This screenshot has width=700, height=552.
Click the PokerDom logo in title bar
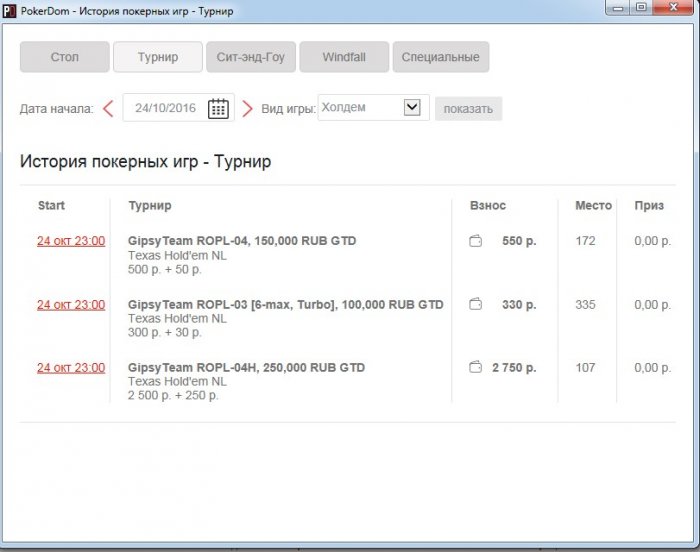(x=9, y=11)
